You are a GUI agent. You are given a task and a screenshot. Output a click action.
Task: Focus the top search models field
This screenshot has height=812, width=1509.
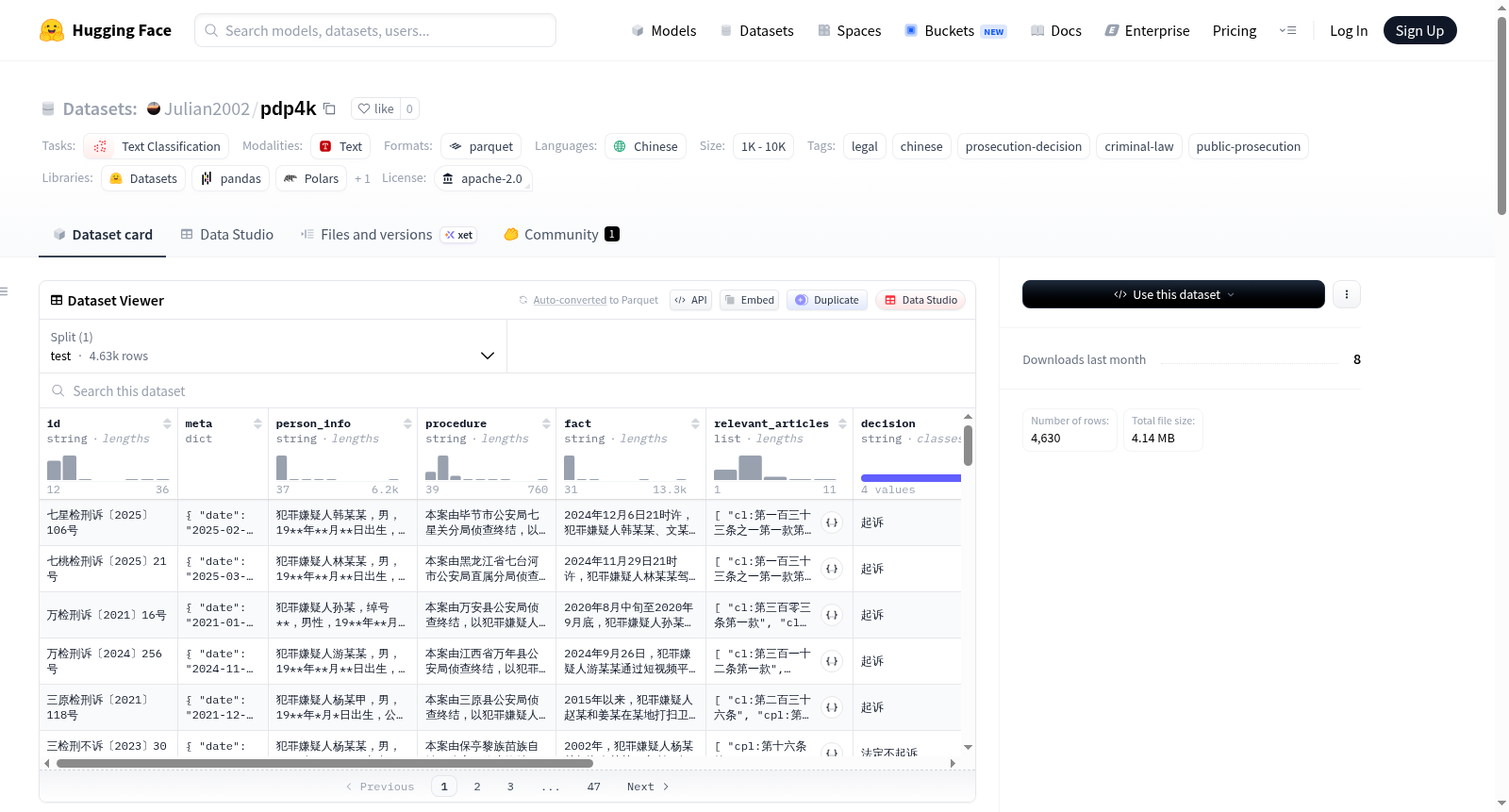tap(375, 30)
